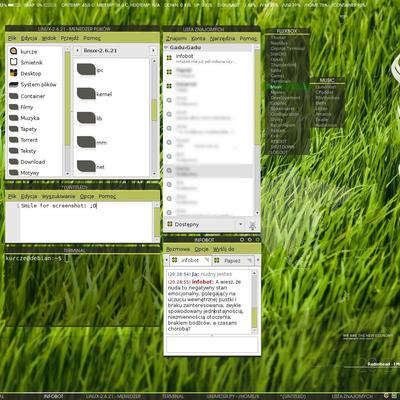Open Wyślij do menu in chat window
The image size is (400, 400).
(x=223, y=249)
